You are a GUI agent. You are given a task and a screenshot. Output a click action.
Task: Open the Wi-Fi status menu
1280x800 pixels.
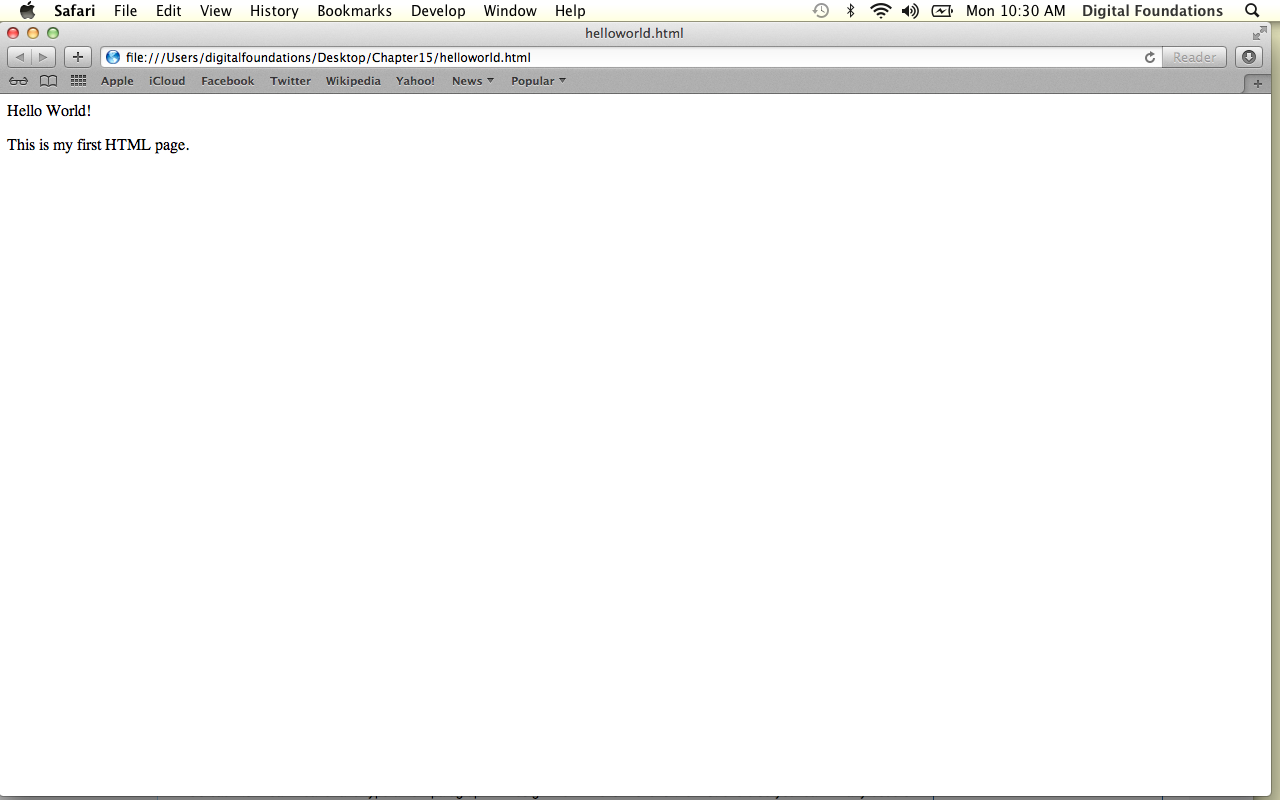[x=880, y=11]
